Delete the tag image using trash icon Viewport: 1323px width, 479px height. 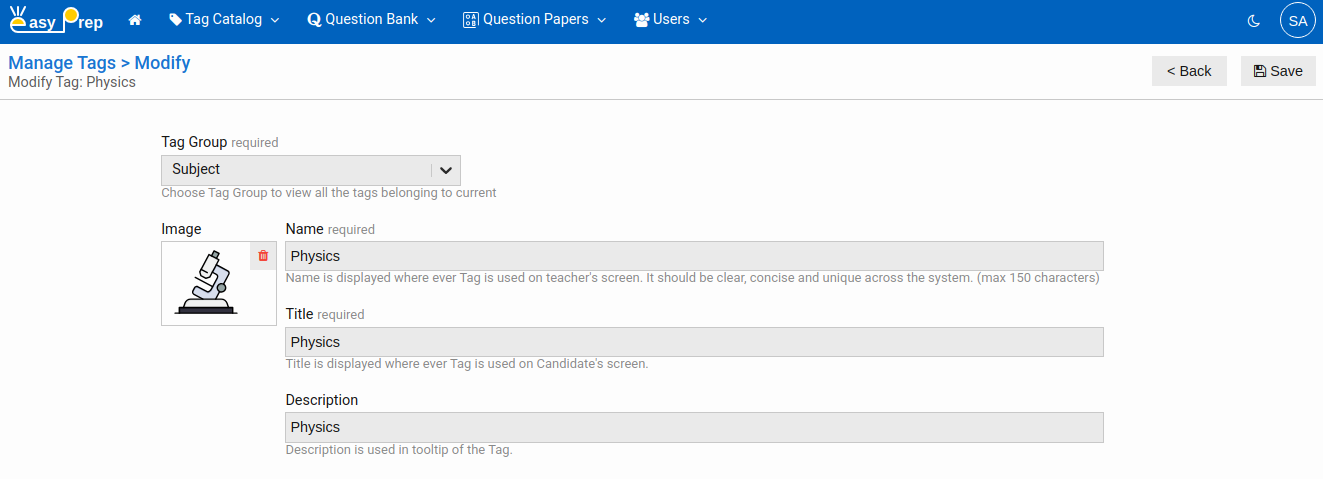[263, 256]
